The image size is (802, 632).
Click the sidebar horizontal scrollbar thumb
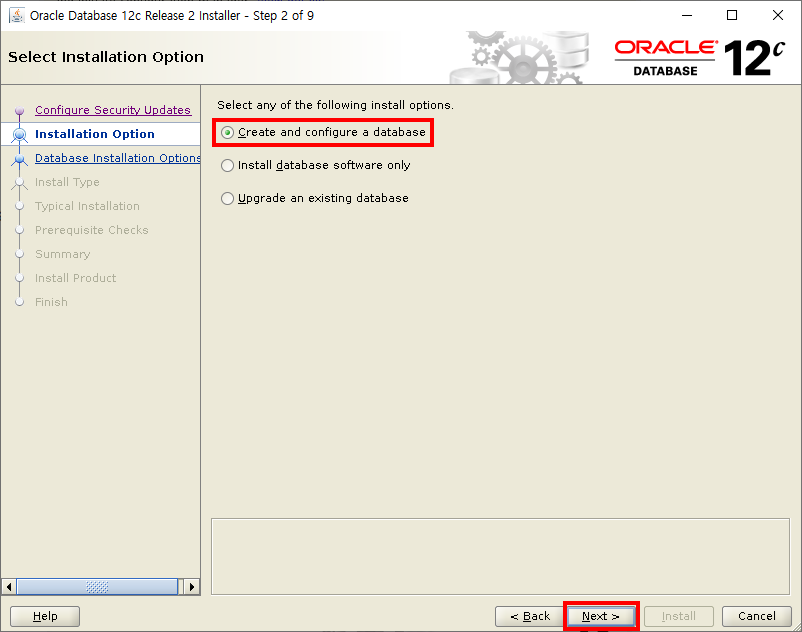tap(97, 586)
